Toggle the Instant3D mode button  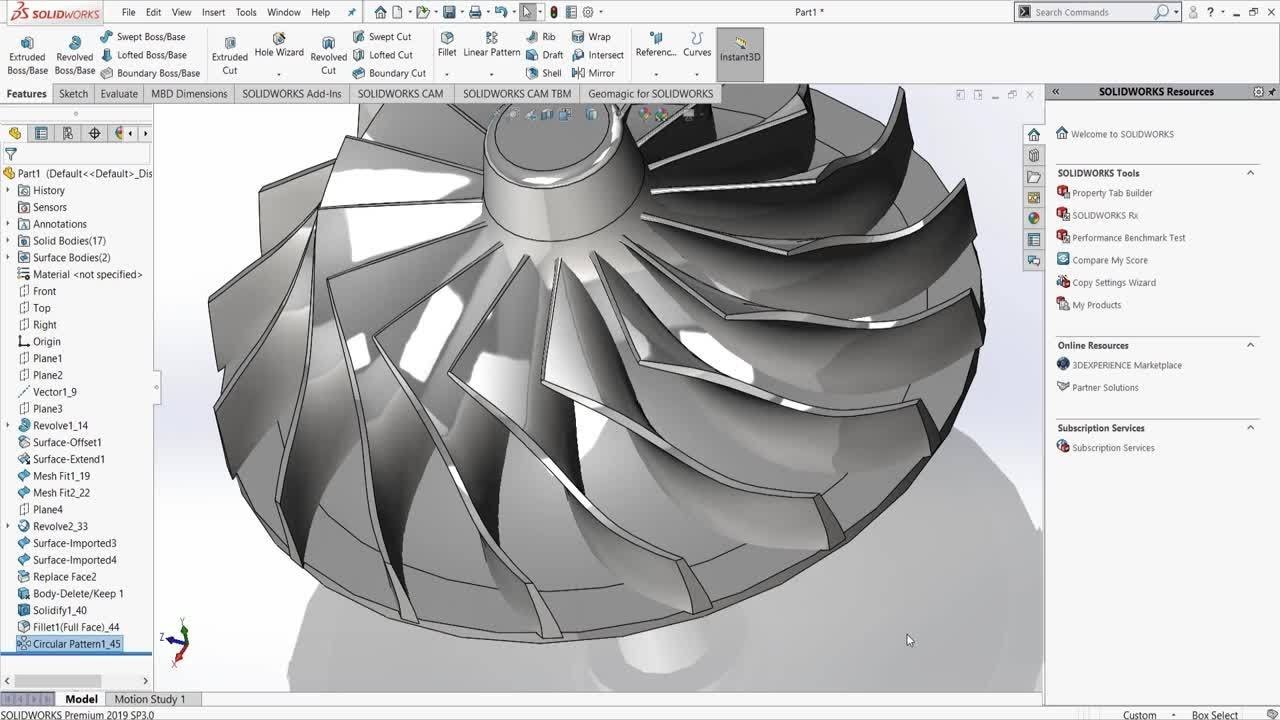[740, 48]
